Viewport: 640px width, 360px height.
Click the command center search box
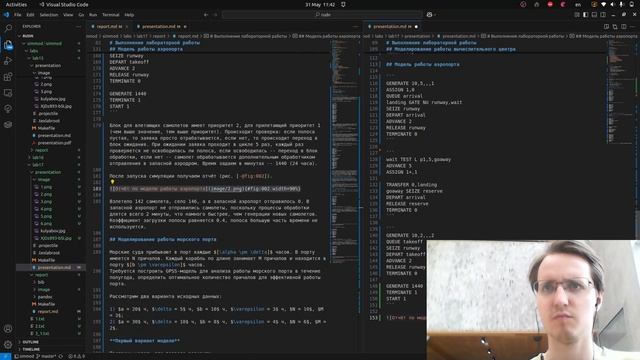322,15
